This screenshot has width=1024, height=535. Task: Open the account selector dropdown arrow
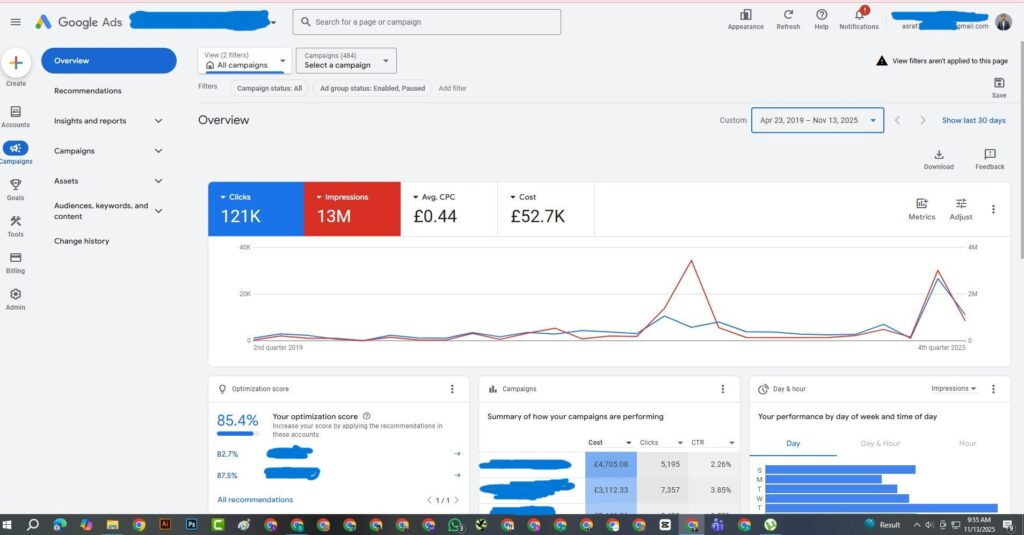tap(274, 23)
